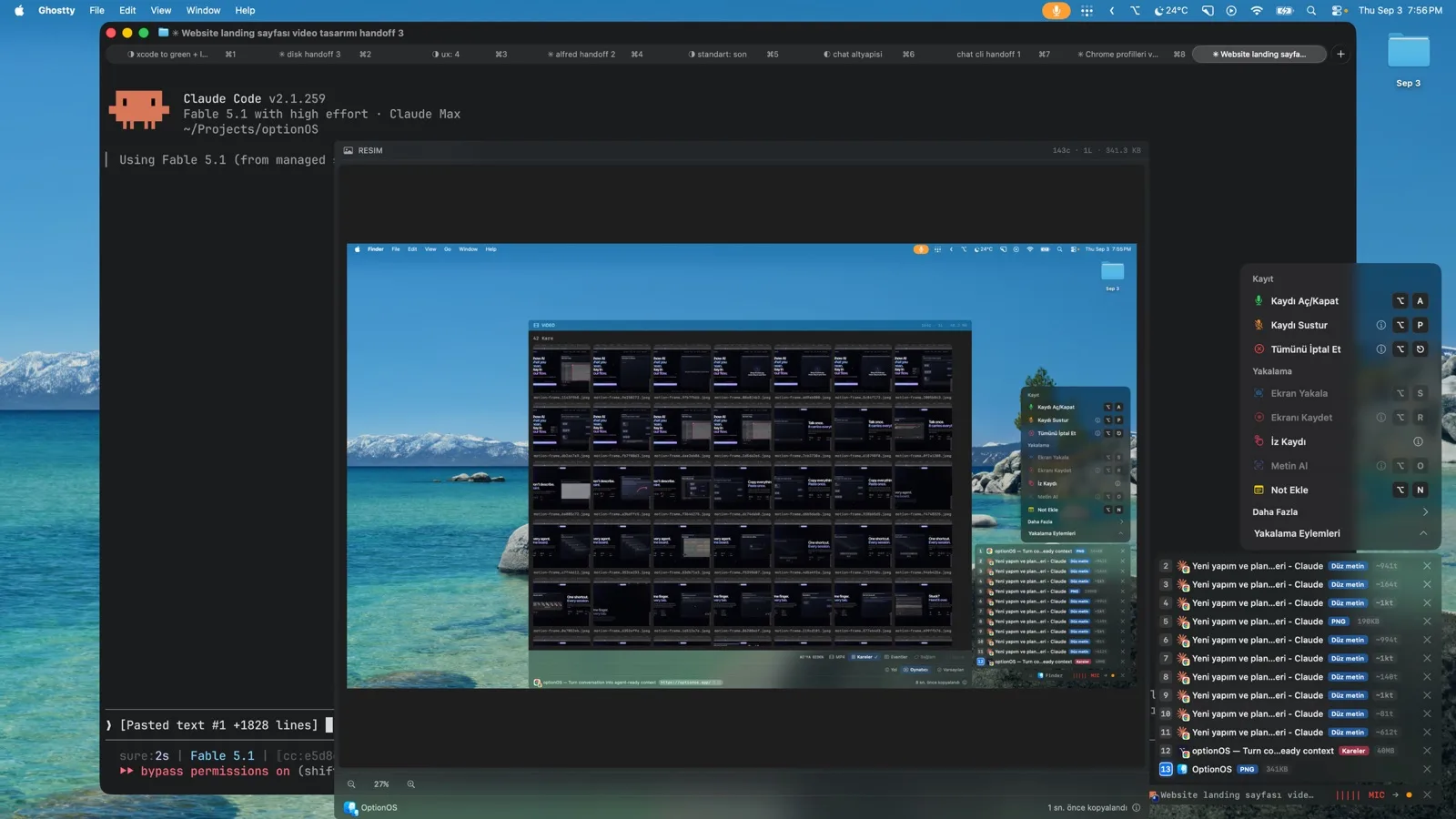Toggle the MIC indicator in the bottom status bar
The image size is (1456, 819).
tap(1376, 795)
